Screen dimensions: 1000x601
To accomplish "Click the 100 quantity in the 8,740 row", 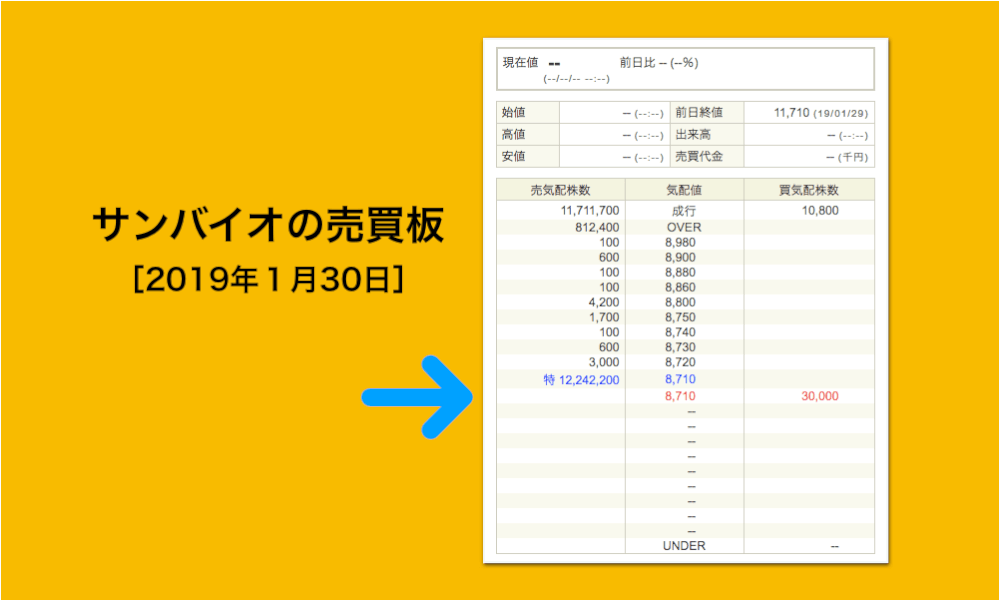I will pos(609,332).
